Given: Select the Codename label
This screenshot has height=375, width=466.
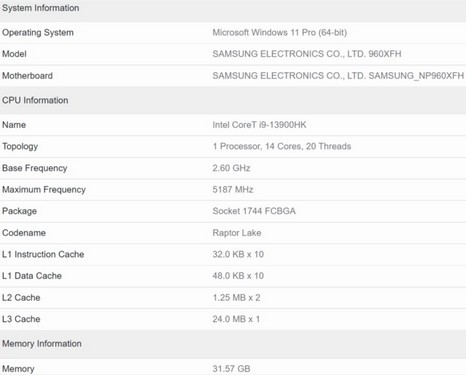Looking at the screenshot, I should click(24, 233).
